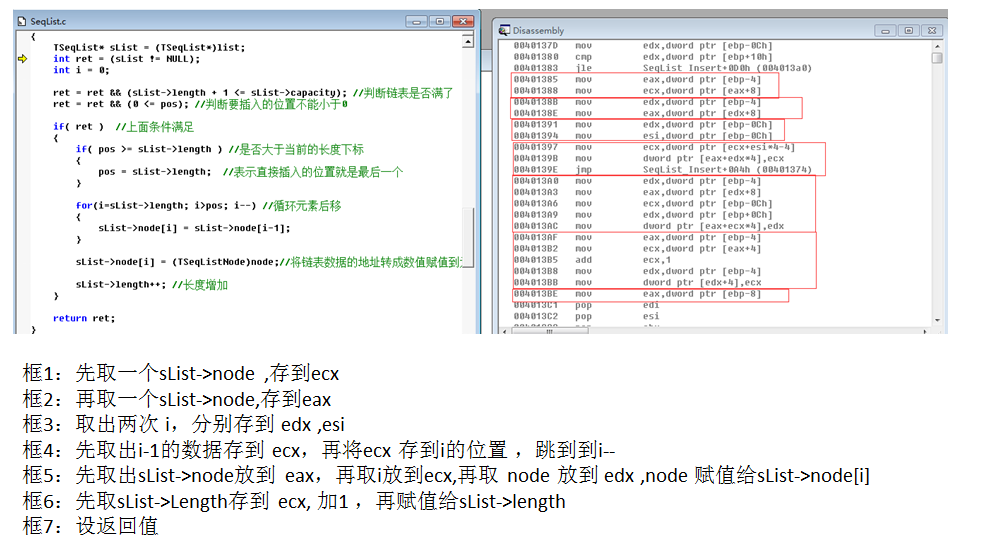Click disassembly address 004013B2
983x547 pixels.
535,249
